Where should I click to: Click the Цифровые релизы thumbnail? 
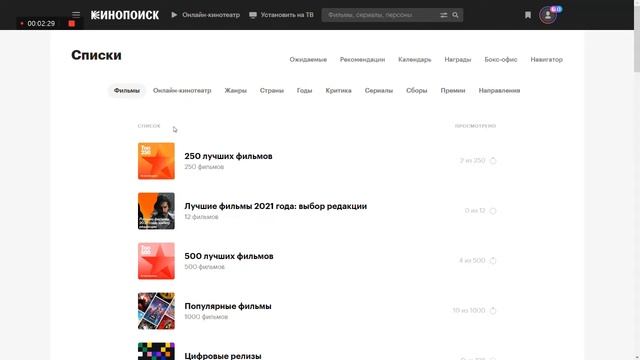tap(156, 351)
